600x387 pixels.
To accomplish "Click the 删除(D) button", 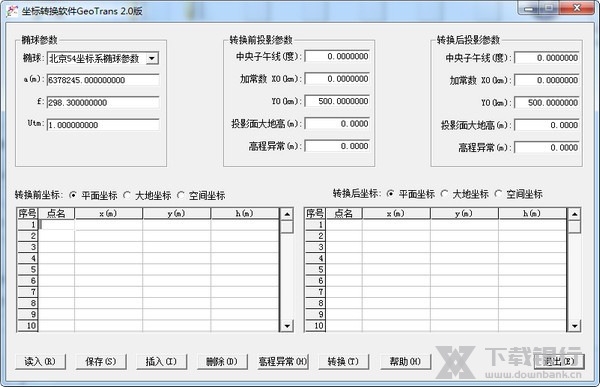I will coord(222,362).
